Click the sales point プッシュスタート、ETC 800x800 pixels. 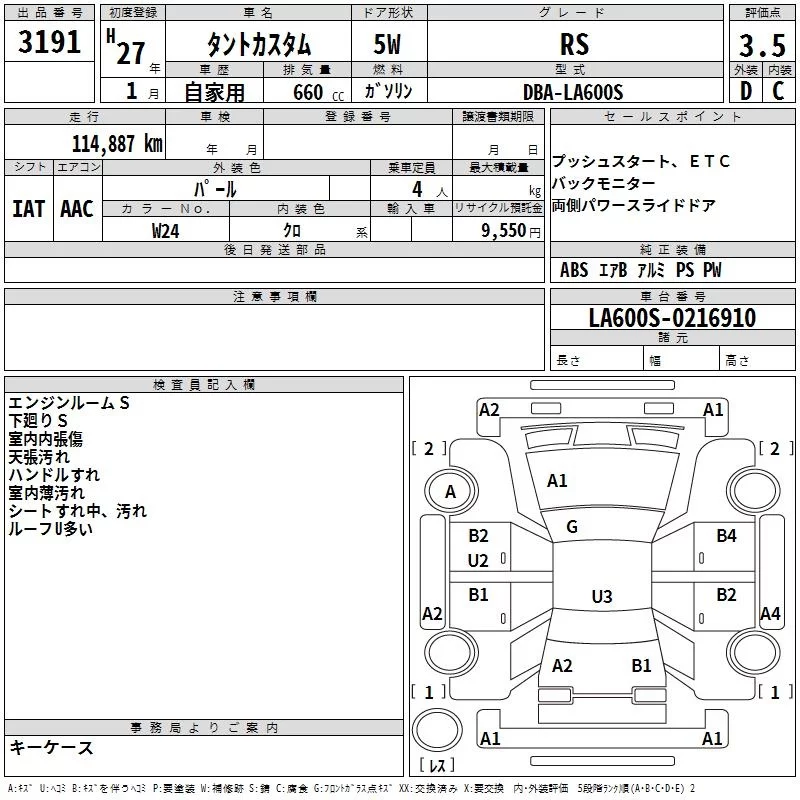coord(641,161)
